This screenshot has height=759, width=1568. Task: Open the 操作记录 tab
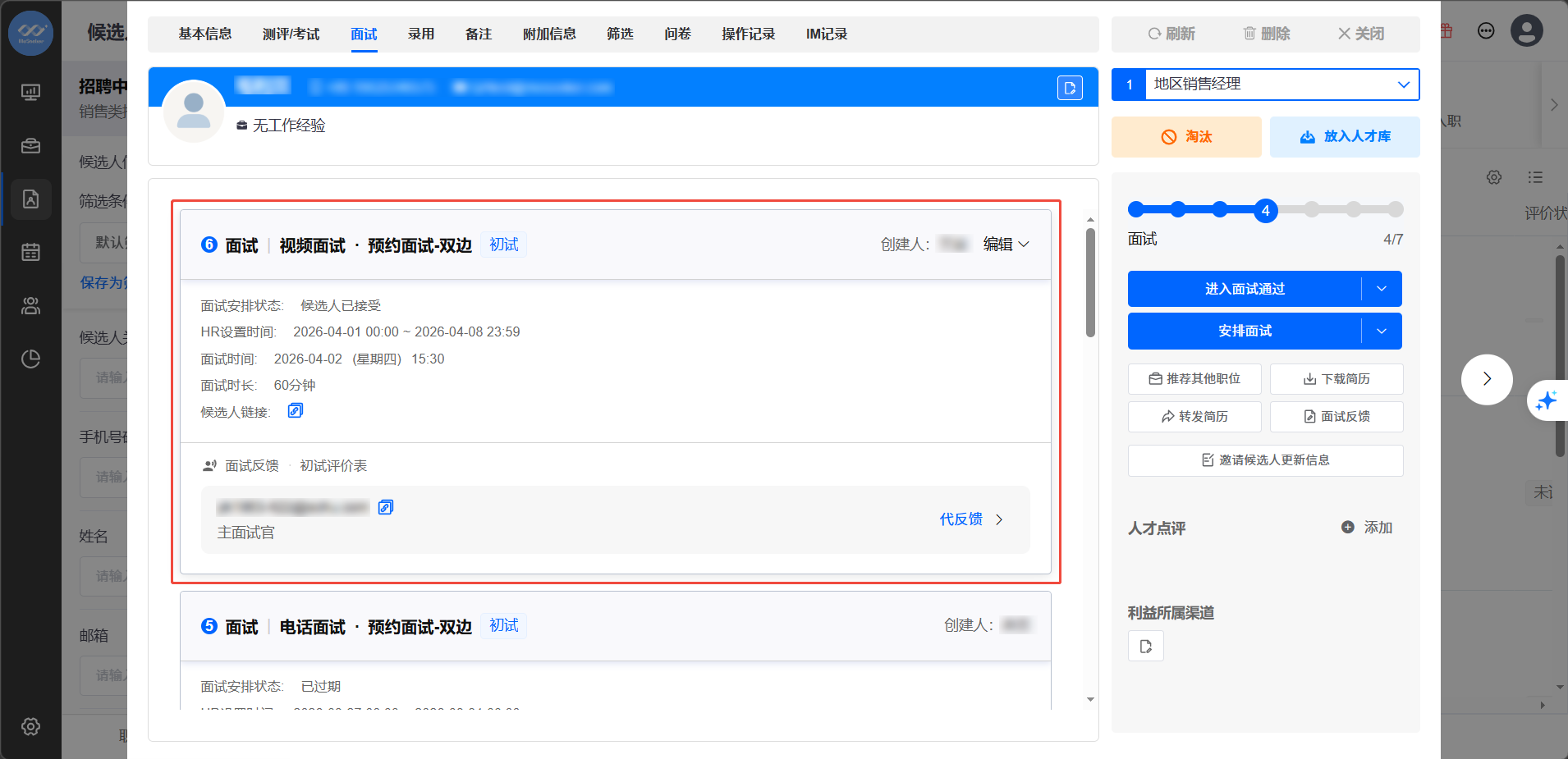[749, 34]
